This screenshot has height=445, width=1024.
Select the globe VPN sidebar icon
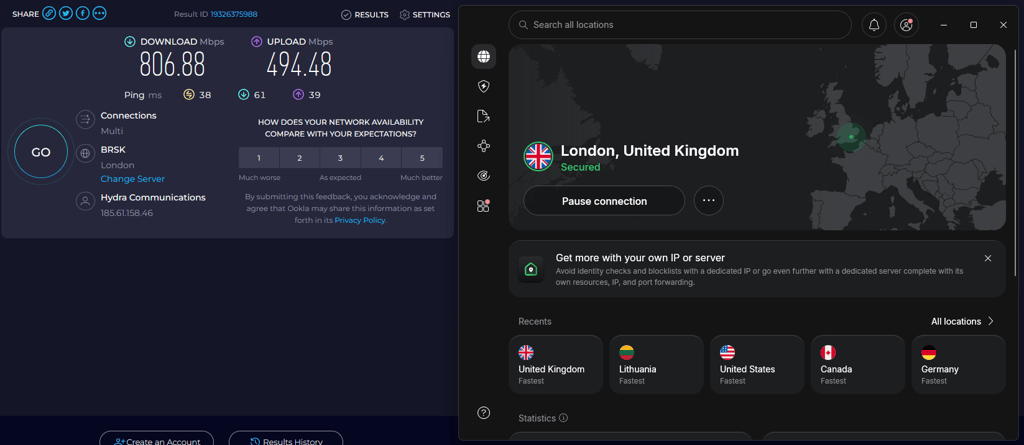point(483,57)
